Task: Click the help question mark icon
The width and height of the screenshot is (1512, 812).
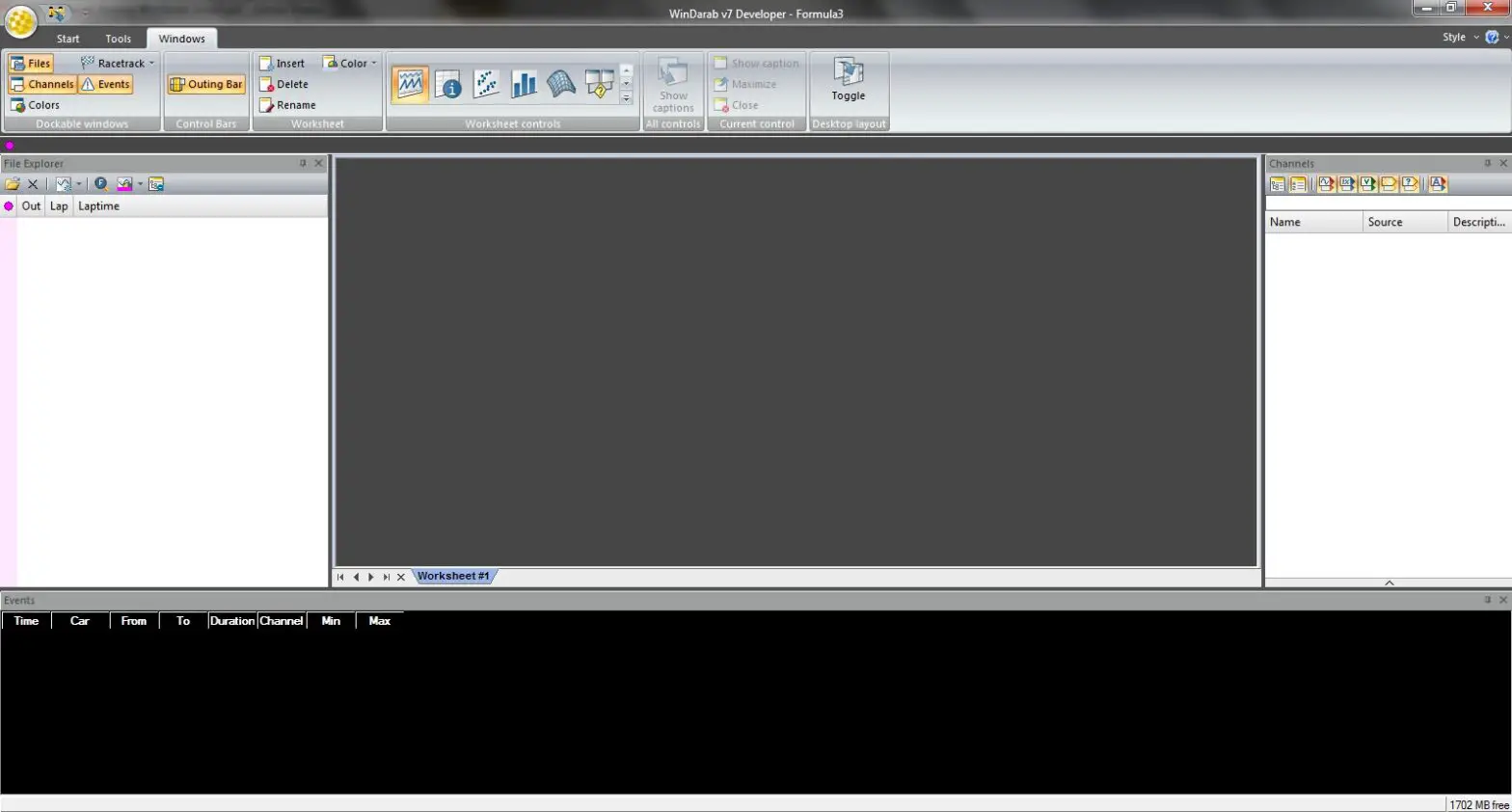Action: coord(1492,38)
